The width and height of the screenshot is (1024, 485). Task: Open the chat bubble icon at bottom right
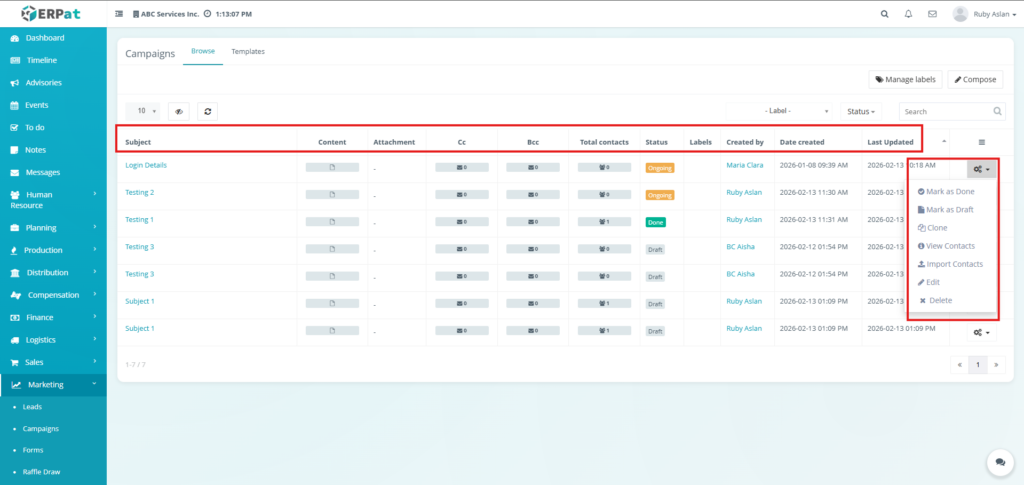997,461
